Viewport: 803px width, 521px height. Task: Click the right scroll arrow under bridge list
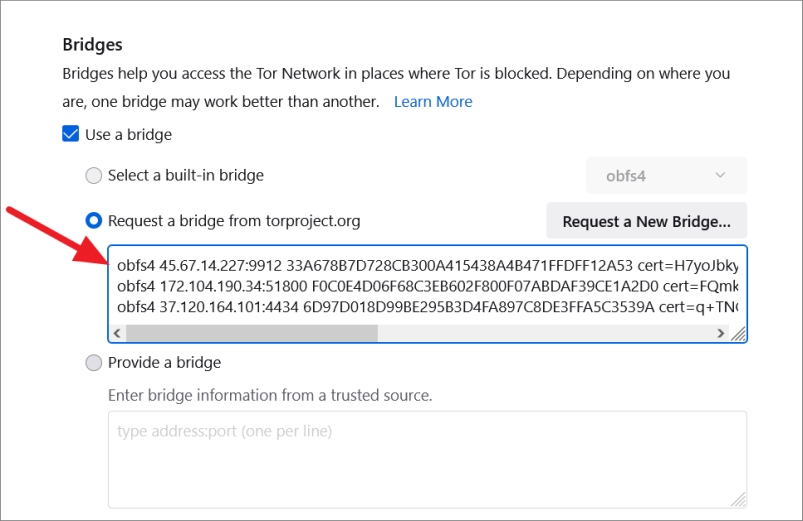point(721,333)
